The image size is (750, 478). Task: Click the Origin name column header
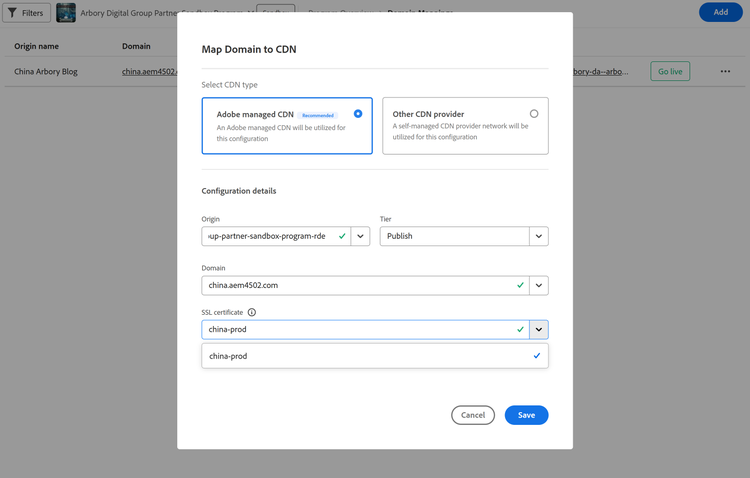coord(36,46)
